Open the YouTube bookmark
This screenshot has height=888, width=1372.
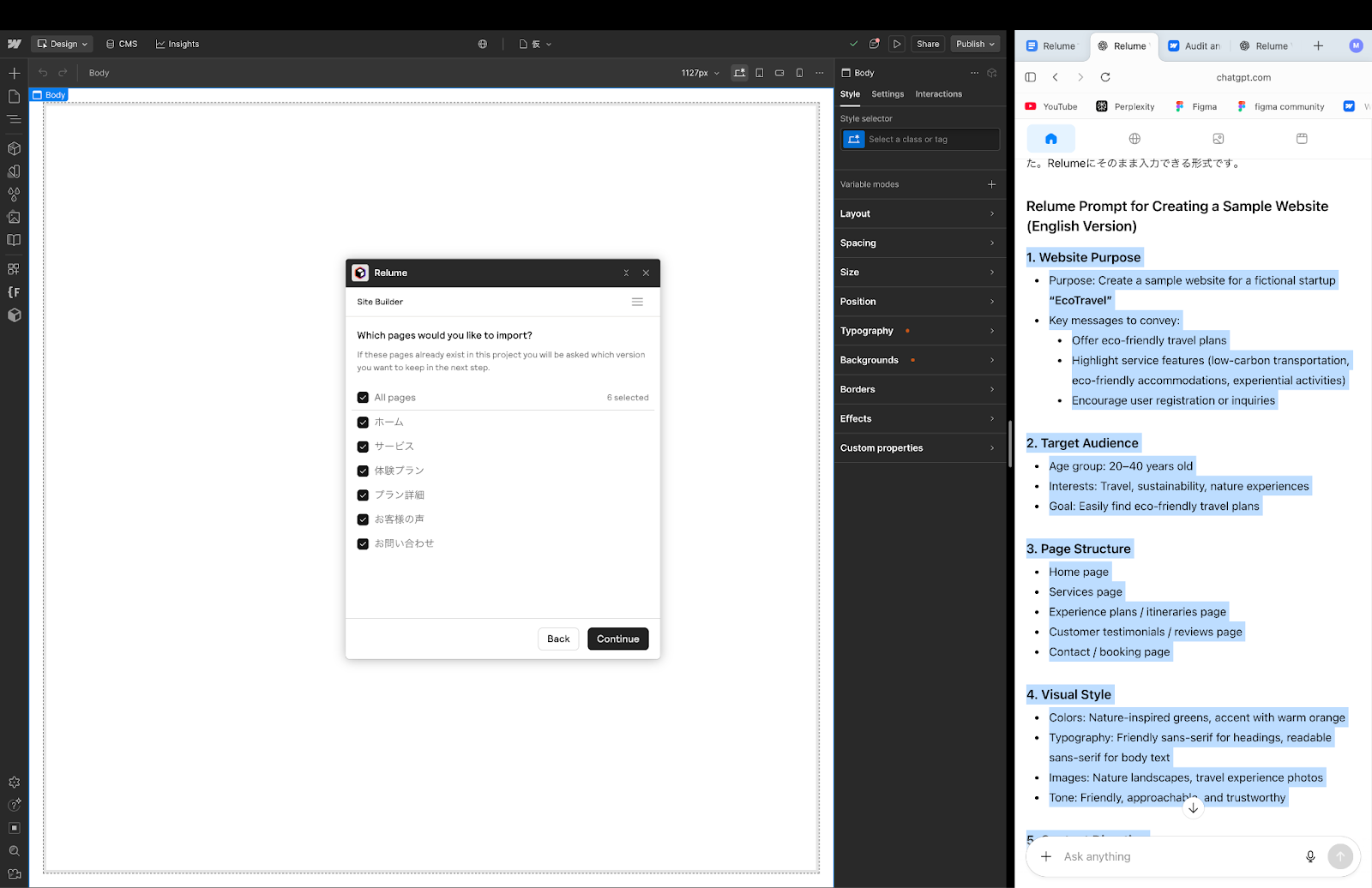coord(1051,106)
